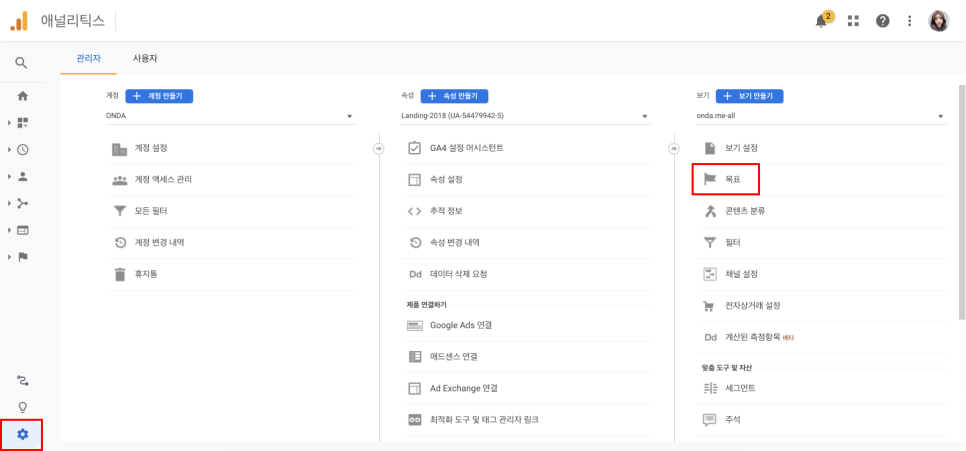Click the Admin gear icon in sidebar
966x451 pixels.
click(x=22, y=435)
